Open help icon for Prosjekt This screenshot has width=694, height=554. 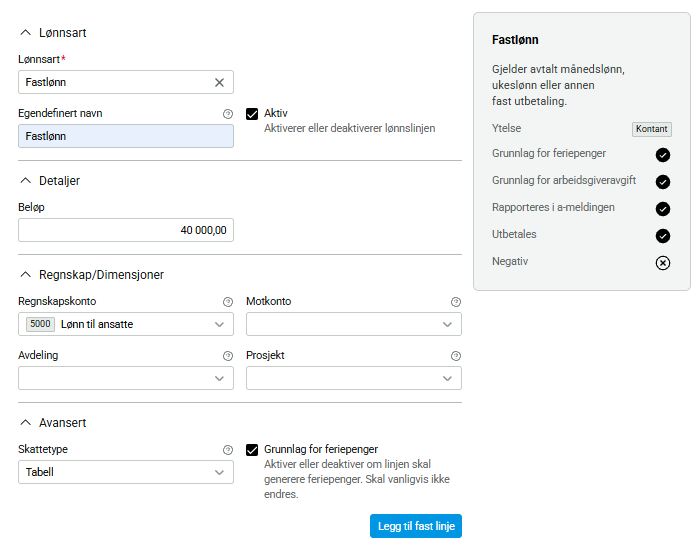[455, 356]
